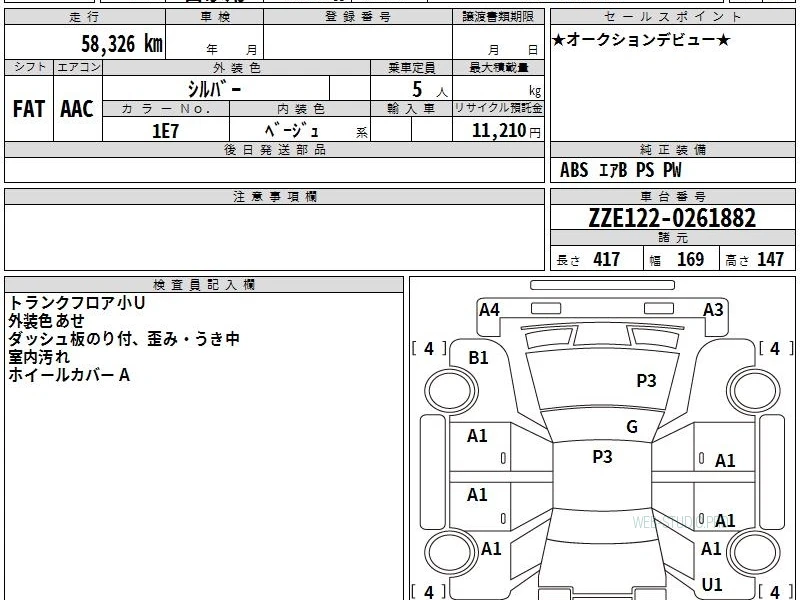Screen dimensions: 800x600
Task: Click the mileage value 58,326 km
Action: coord(122,43)
